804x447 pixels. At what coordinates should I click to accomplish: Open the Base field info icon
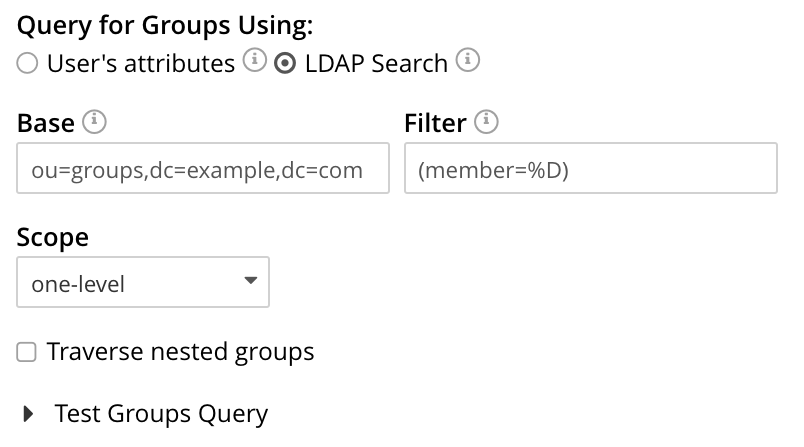(95, 122)
